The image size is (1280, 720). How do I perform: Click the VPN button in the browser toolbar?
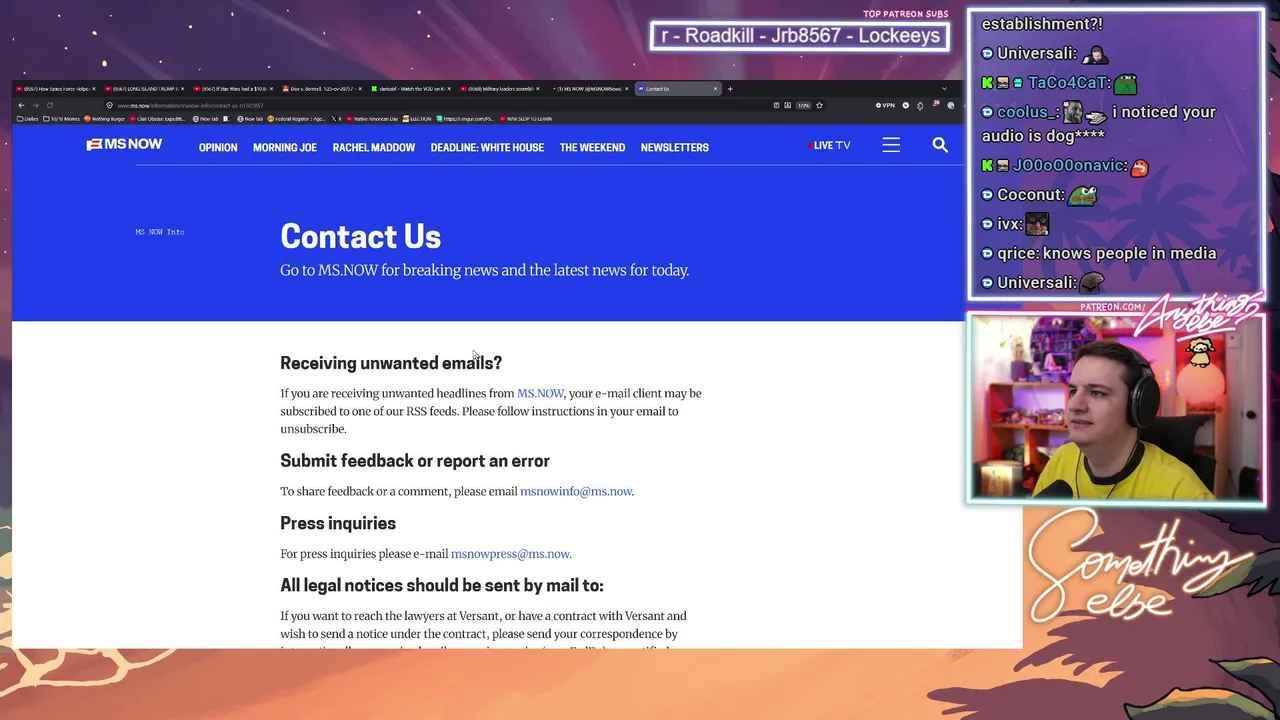[885, 105]
